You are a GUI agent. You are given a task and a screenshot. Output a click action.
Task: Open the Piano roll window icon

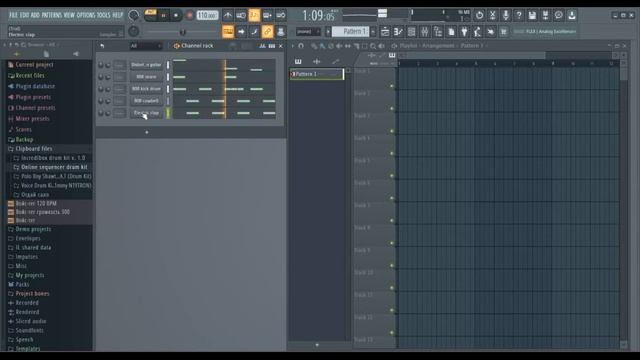pos(398,31)
